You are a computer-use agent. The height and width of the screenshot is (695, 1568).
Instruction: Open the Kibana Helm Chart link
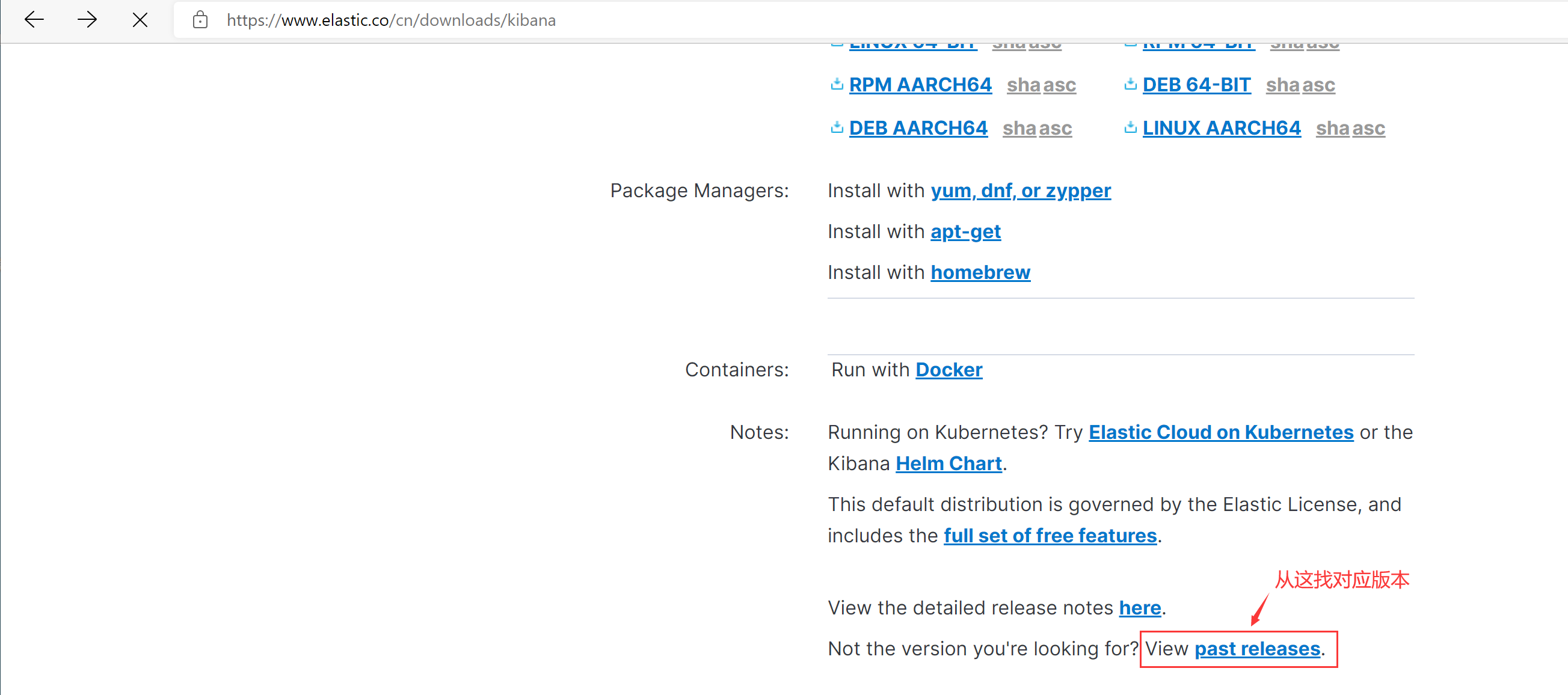[x=948, y=464]
